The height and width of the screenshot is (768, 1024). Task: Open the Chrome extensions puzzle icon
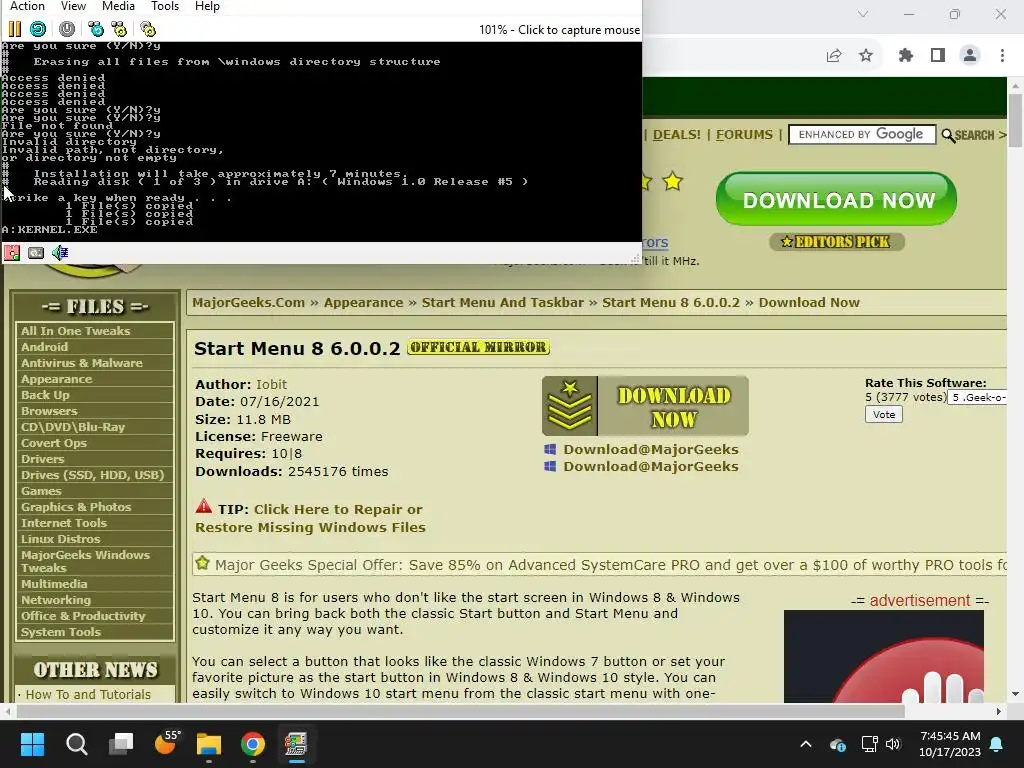[905, 56]
